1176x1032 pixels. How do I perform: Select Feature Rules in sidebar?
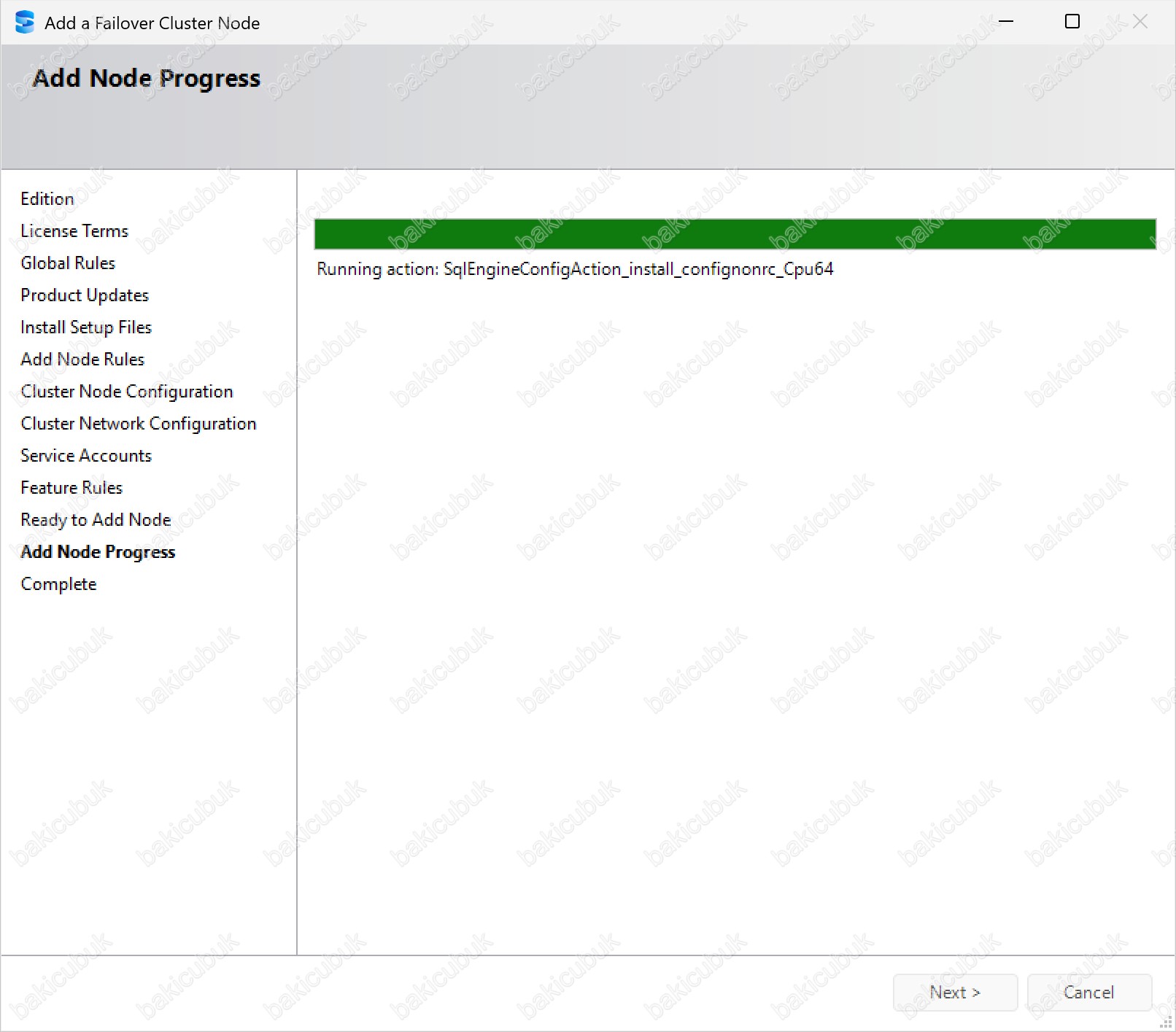71,488
